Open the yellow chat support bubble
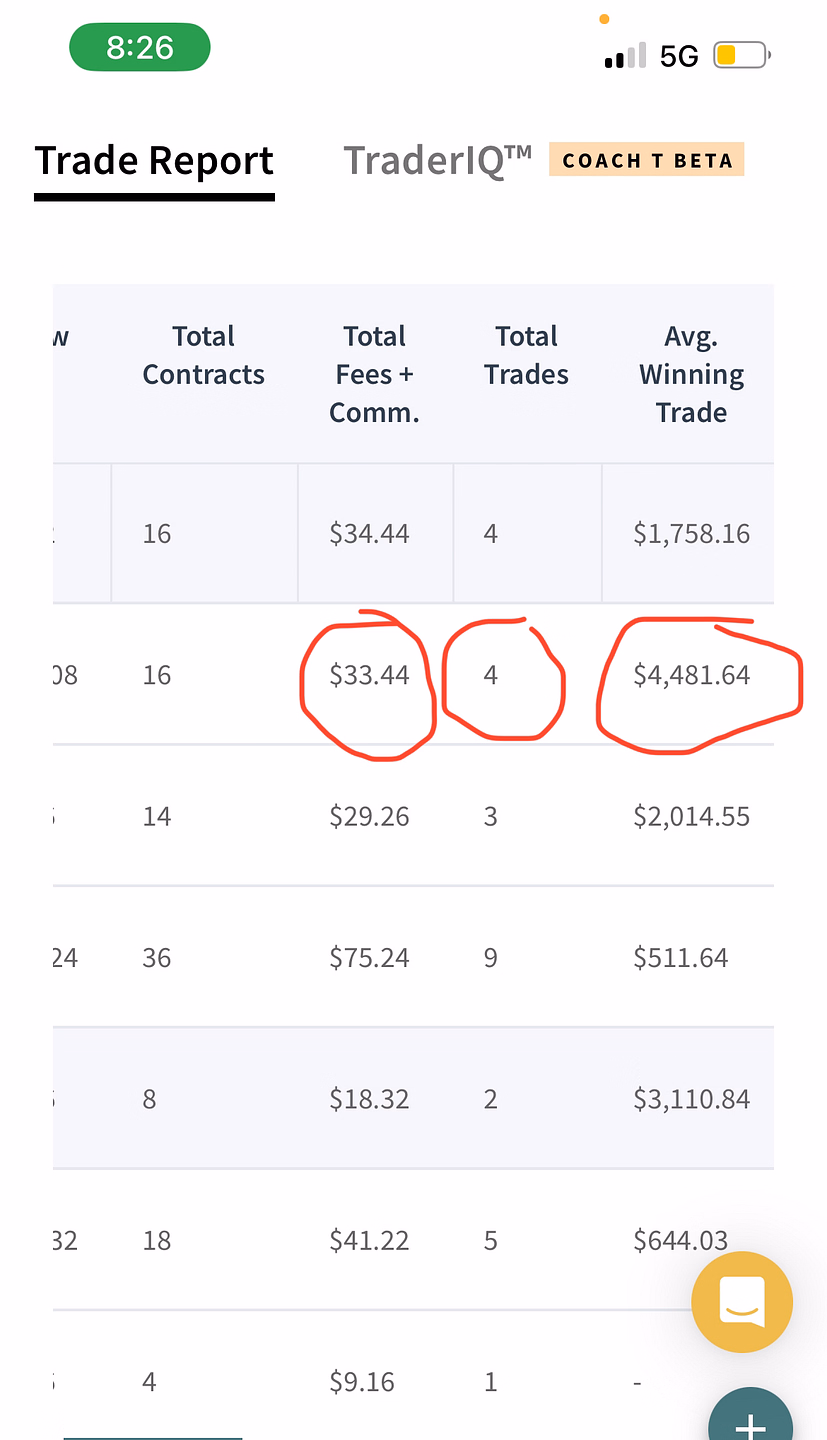Viewport: 827px width, 1440px height. click(742, 1302)
